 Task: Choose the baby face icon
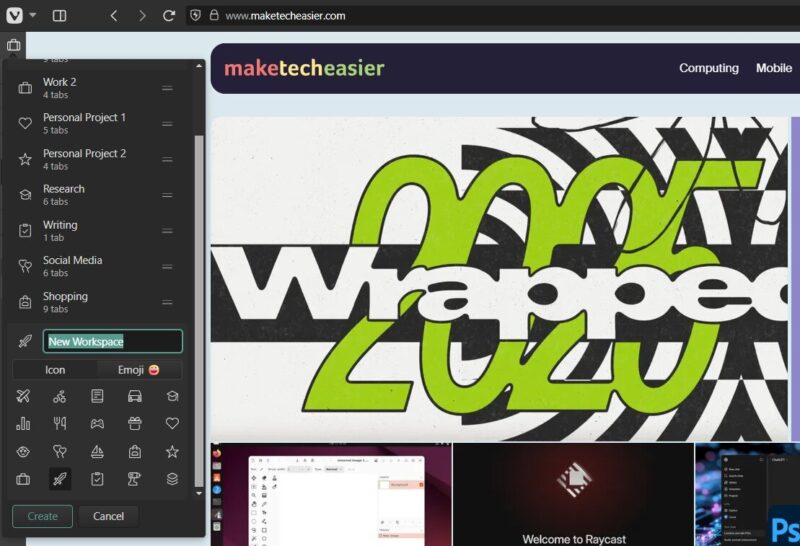click(23, 452)
